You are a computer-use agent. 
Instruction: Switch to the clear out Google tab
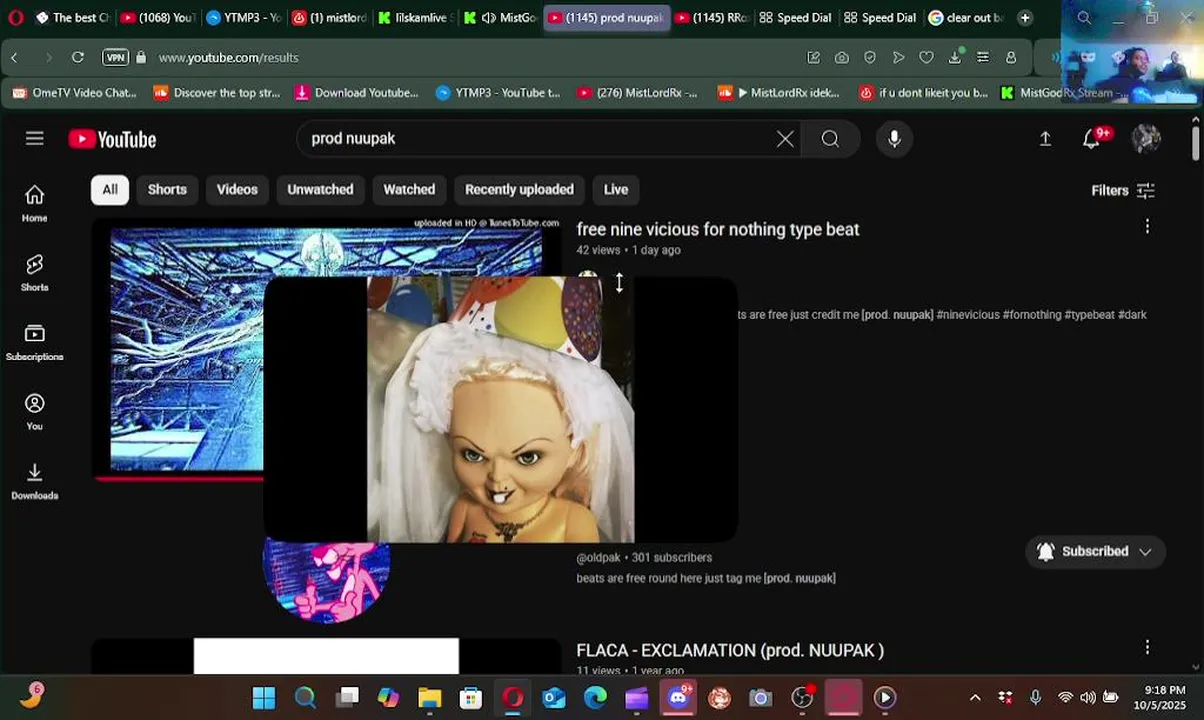(x=965, y=18)
